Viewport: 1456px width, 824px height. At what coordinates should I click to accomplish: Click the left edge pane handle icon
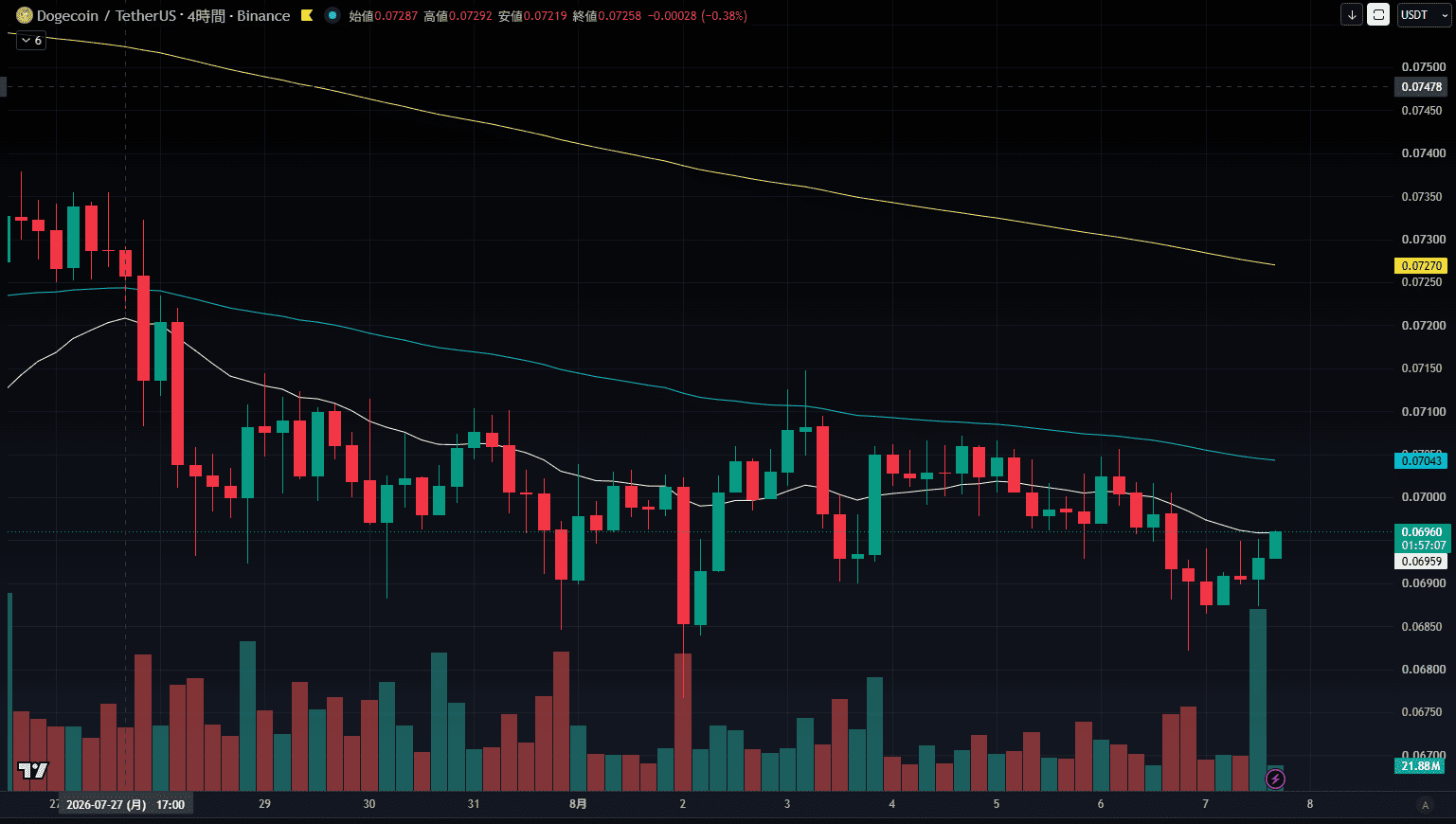click(3, 87)
